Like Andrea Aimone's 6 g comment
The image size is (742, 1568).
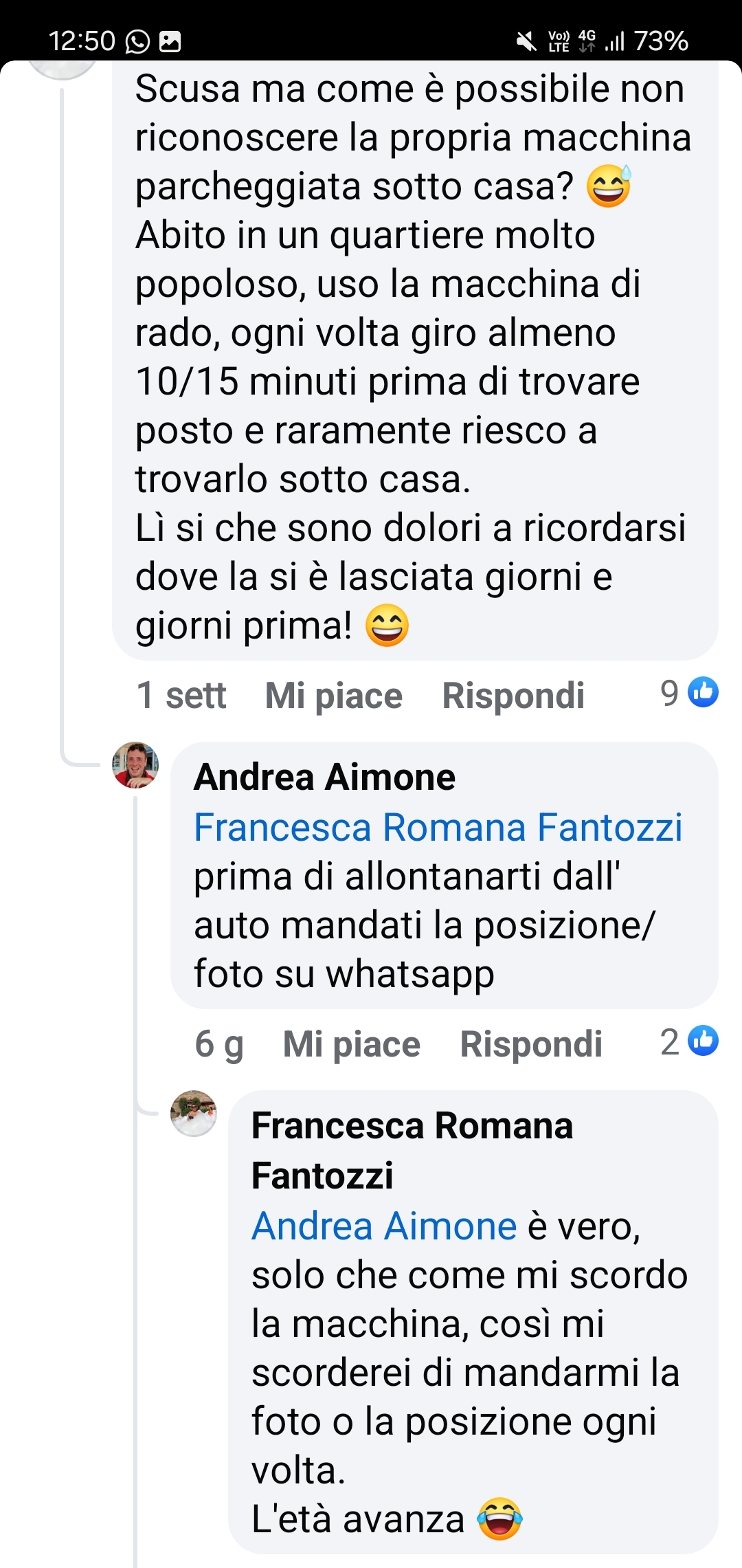tap(351, 1044)
